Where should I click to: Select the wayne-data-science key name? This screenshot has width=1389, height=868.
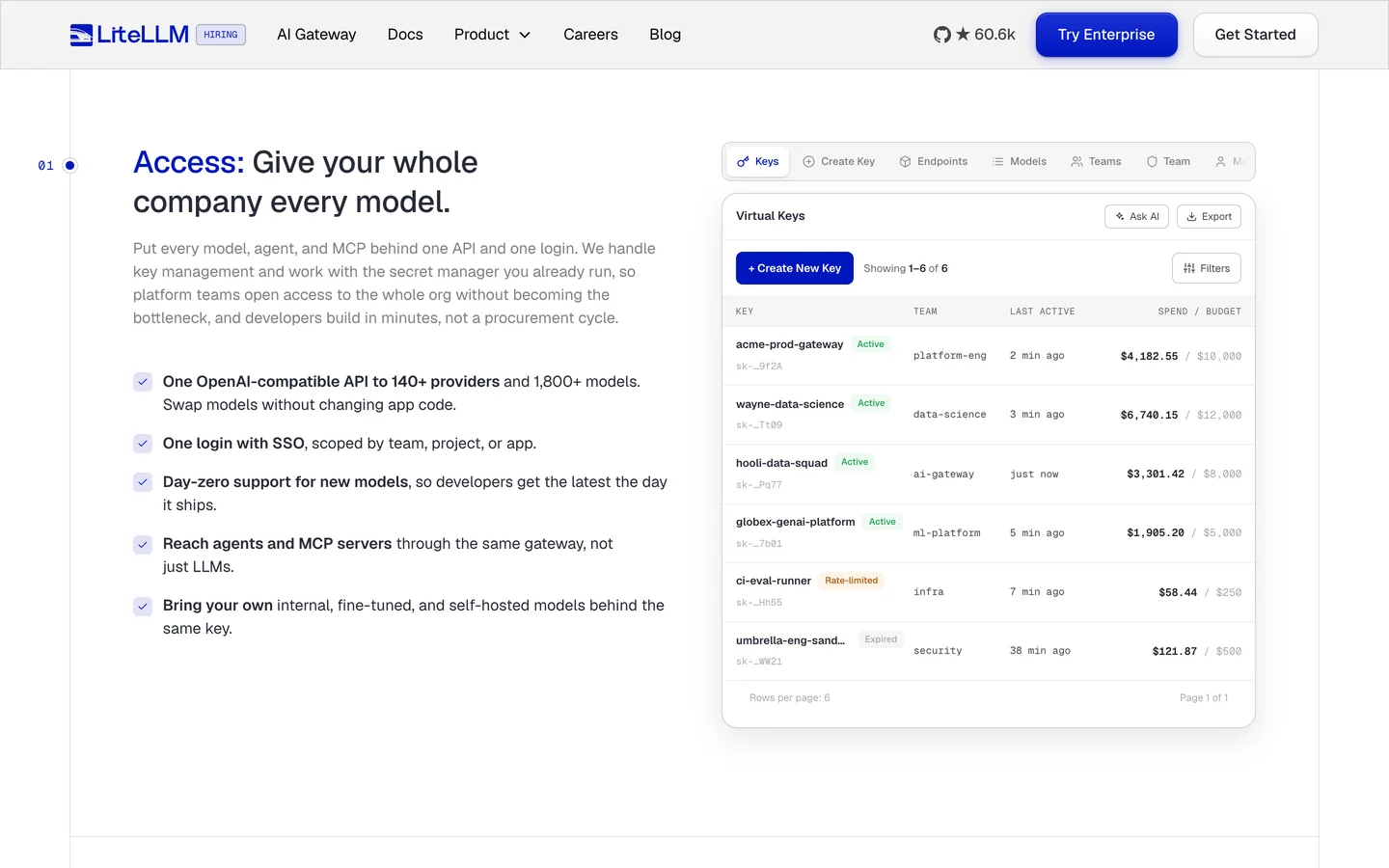click(x=790, y=404)
